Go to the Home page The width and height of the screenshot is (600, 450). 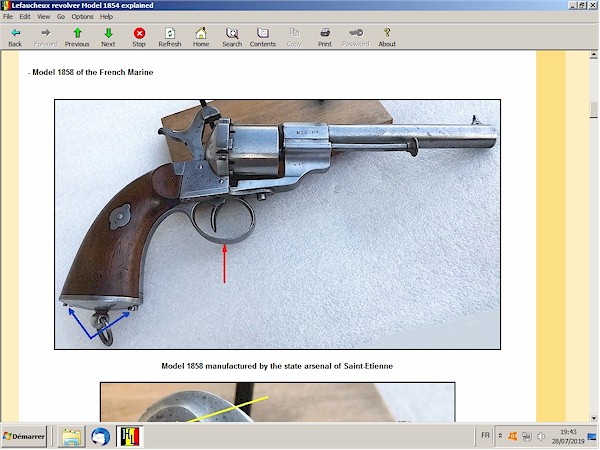201,38
